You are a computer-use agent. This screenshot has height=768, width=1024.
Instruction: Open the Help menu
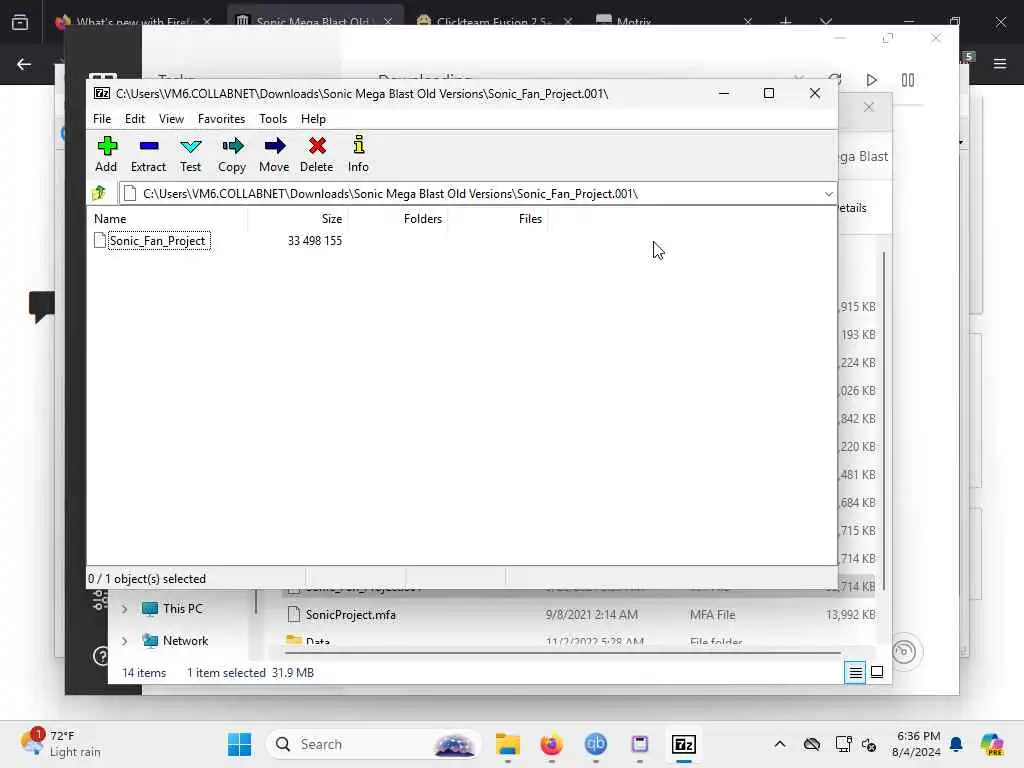point(313,119)
